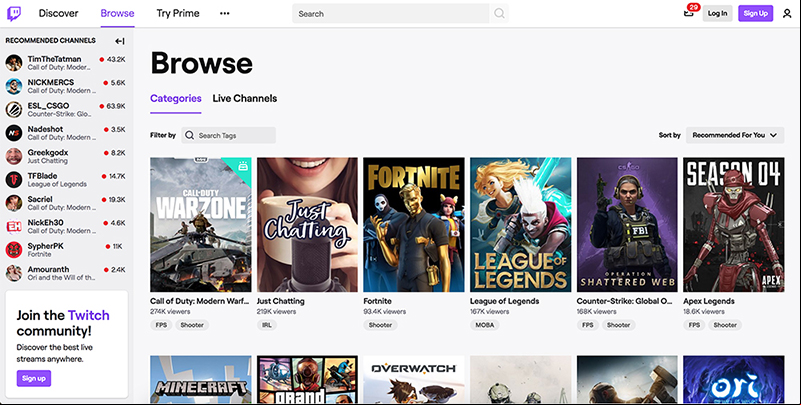This screenshot has height=405, width=801.
Task: Open the Recommended For You sort dropdown
Action: coord(735,135)
